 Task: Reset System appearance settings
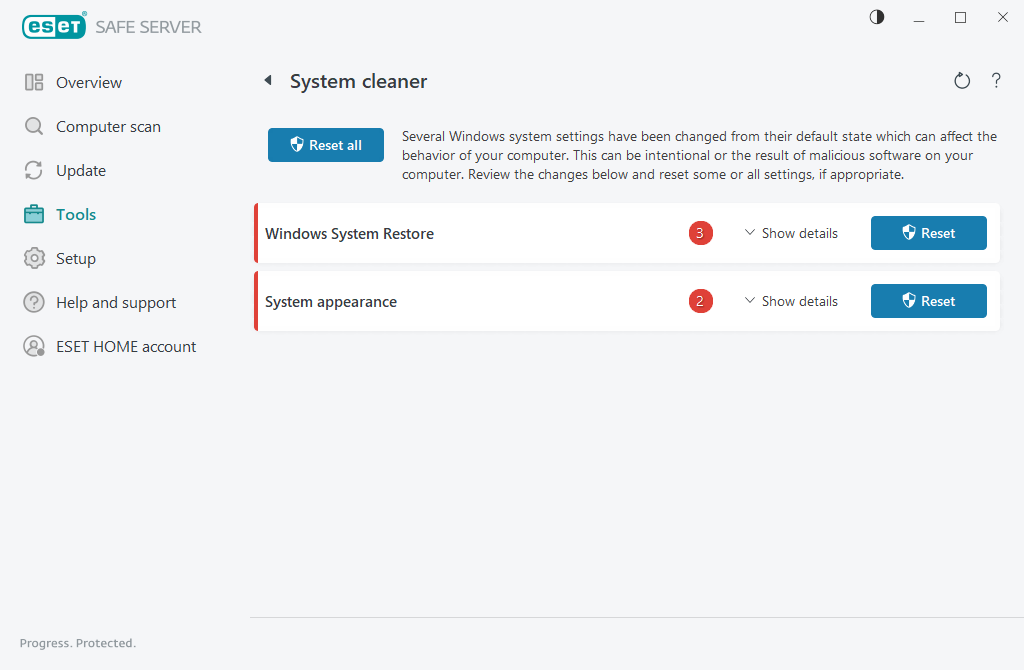pos(929,301)
